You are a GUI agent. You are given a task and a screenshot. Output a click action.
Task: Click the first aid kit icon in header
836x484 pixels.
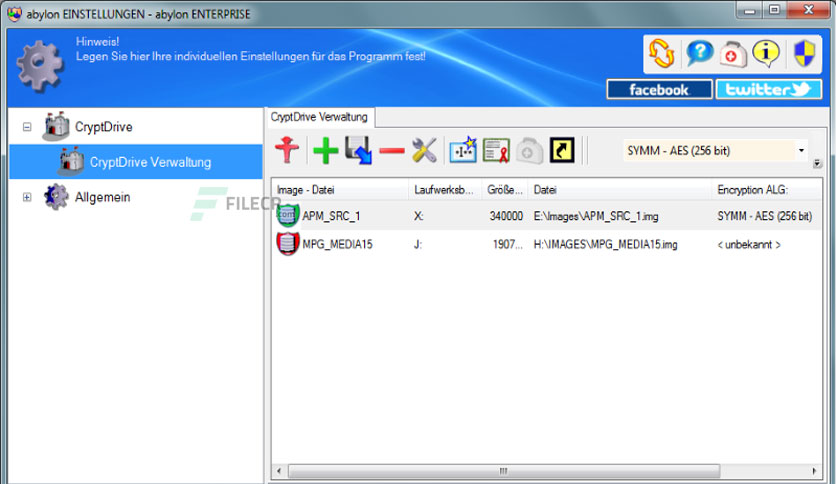coord(734,54)
